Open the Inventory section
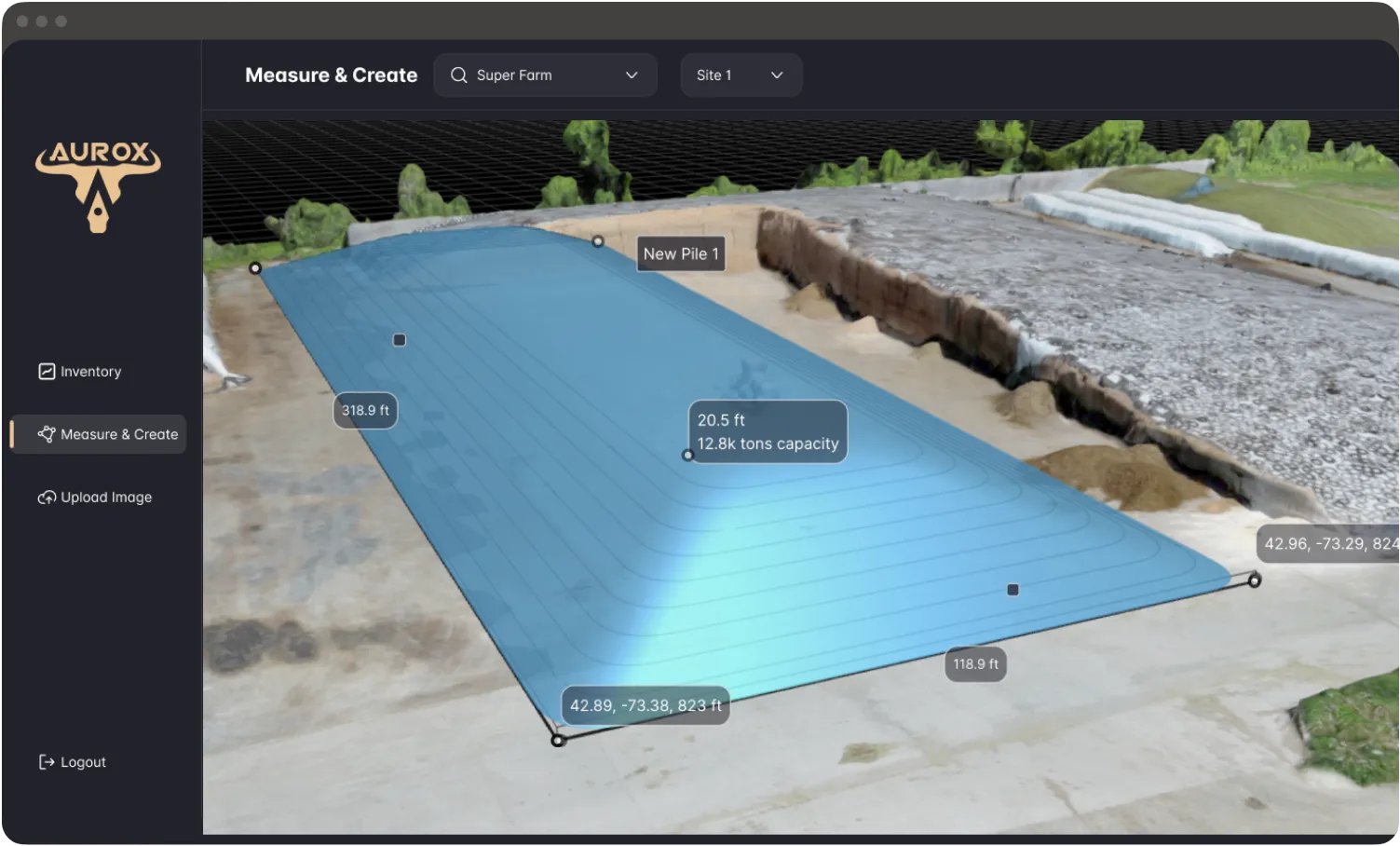The width and height of the screenshot is (1400, 846). [x=80, y=372]
